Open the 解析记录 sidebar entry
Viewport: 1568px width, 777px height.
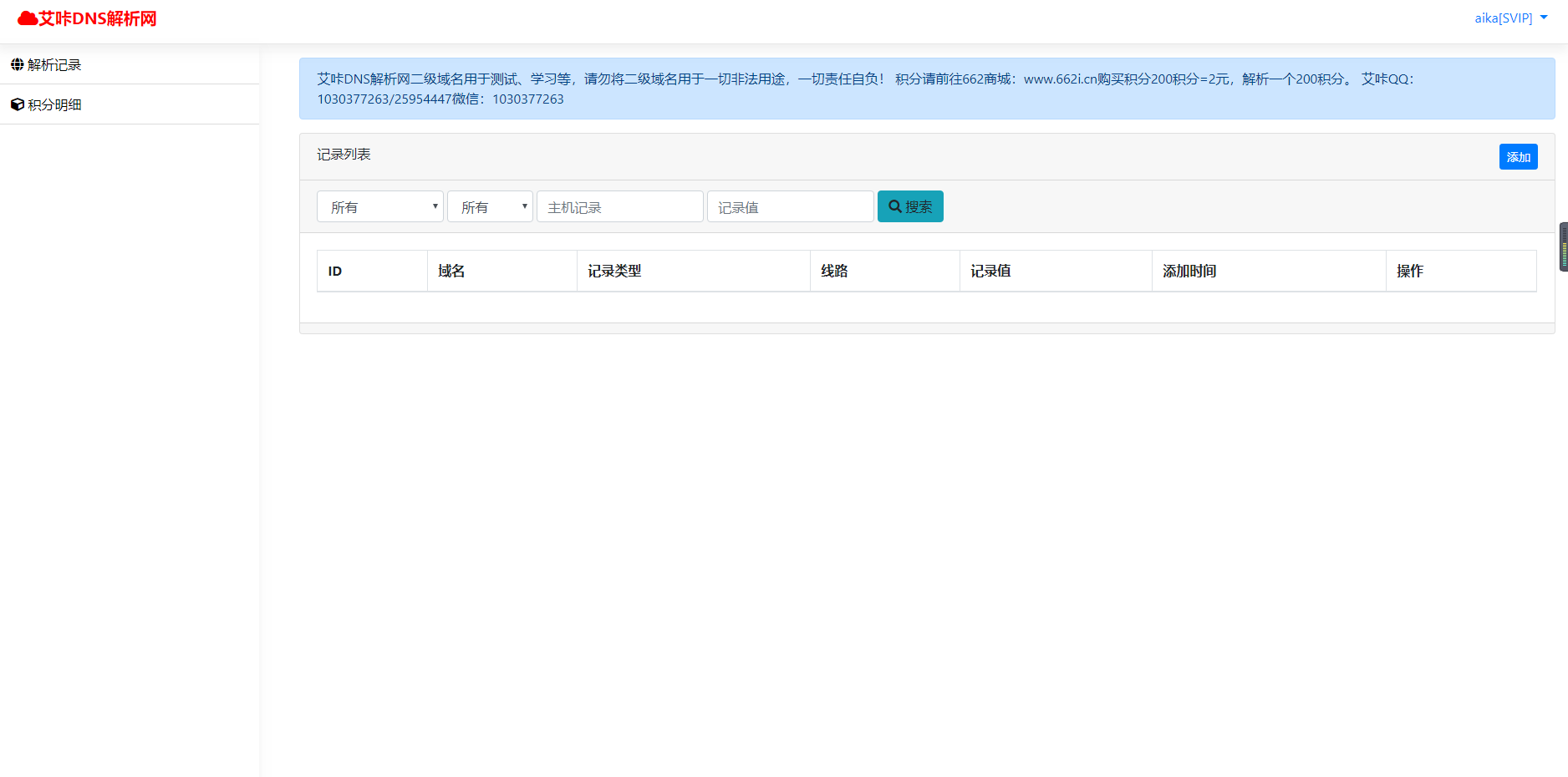[x=53, y=64]
